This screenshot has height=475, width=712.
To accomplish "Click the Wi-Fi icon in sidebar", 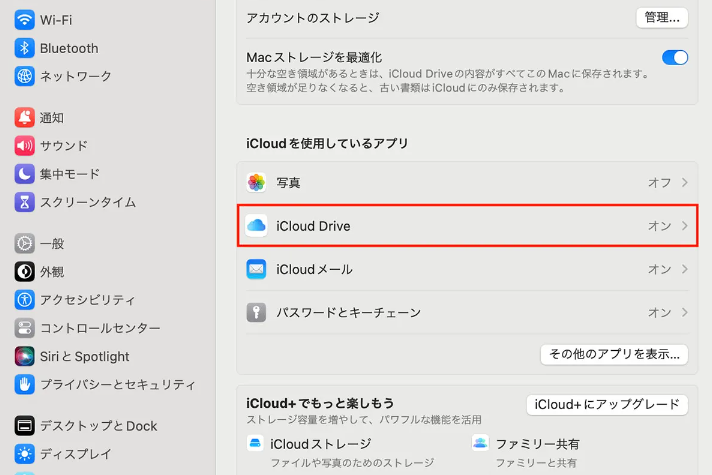I will [24, 20].
